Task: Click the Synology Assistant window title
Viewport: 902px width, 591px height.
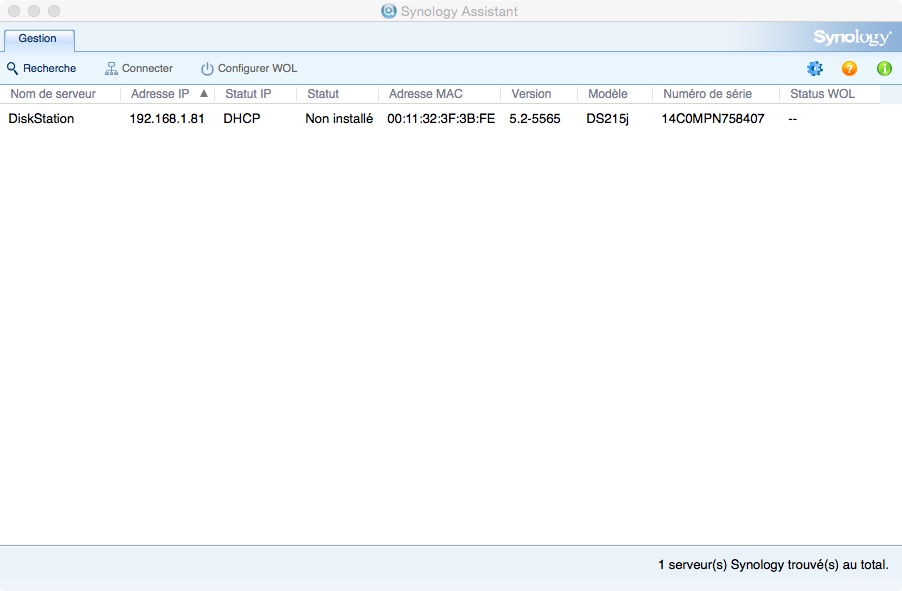Action: pos(459,12)
